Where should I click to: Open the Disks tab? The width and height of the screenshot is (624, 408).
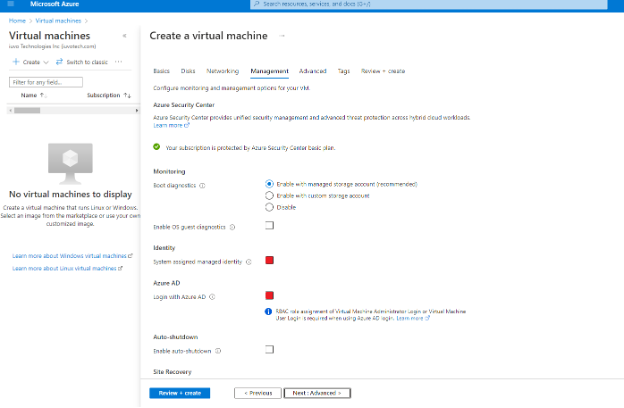pos(188,71)
